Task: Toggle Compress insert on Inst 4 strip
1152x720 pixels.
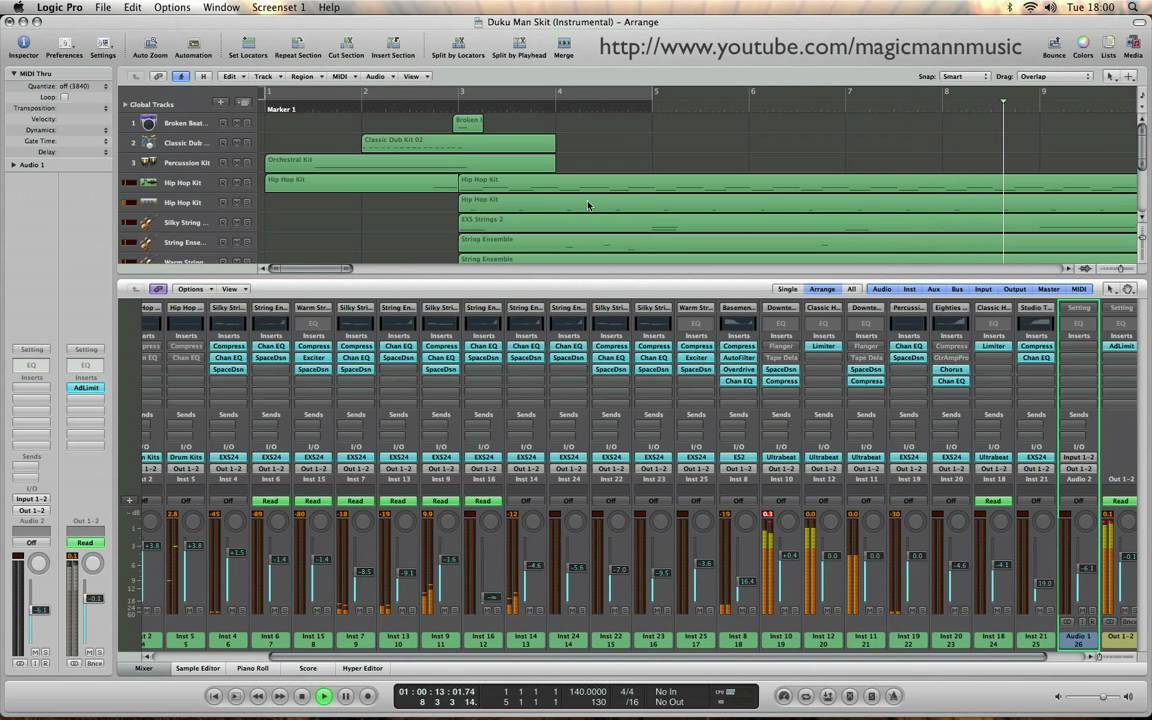Action: pyautogui.click(x=228, y=346)
